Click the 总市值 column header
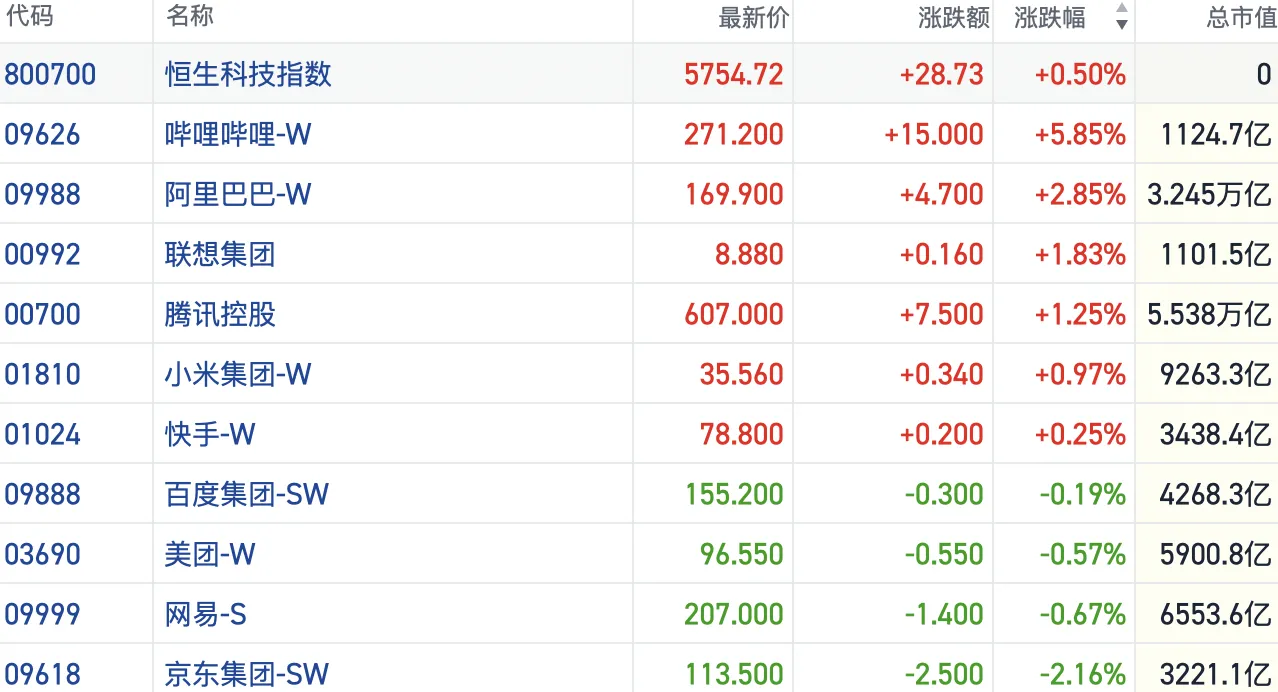Screen dimensions: 1278x692 1241,18
